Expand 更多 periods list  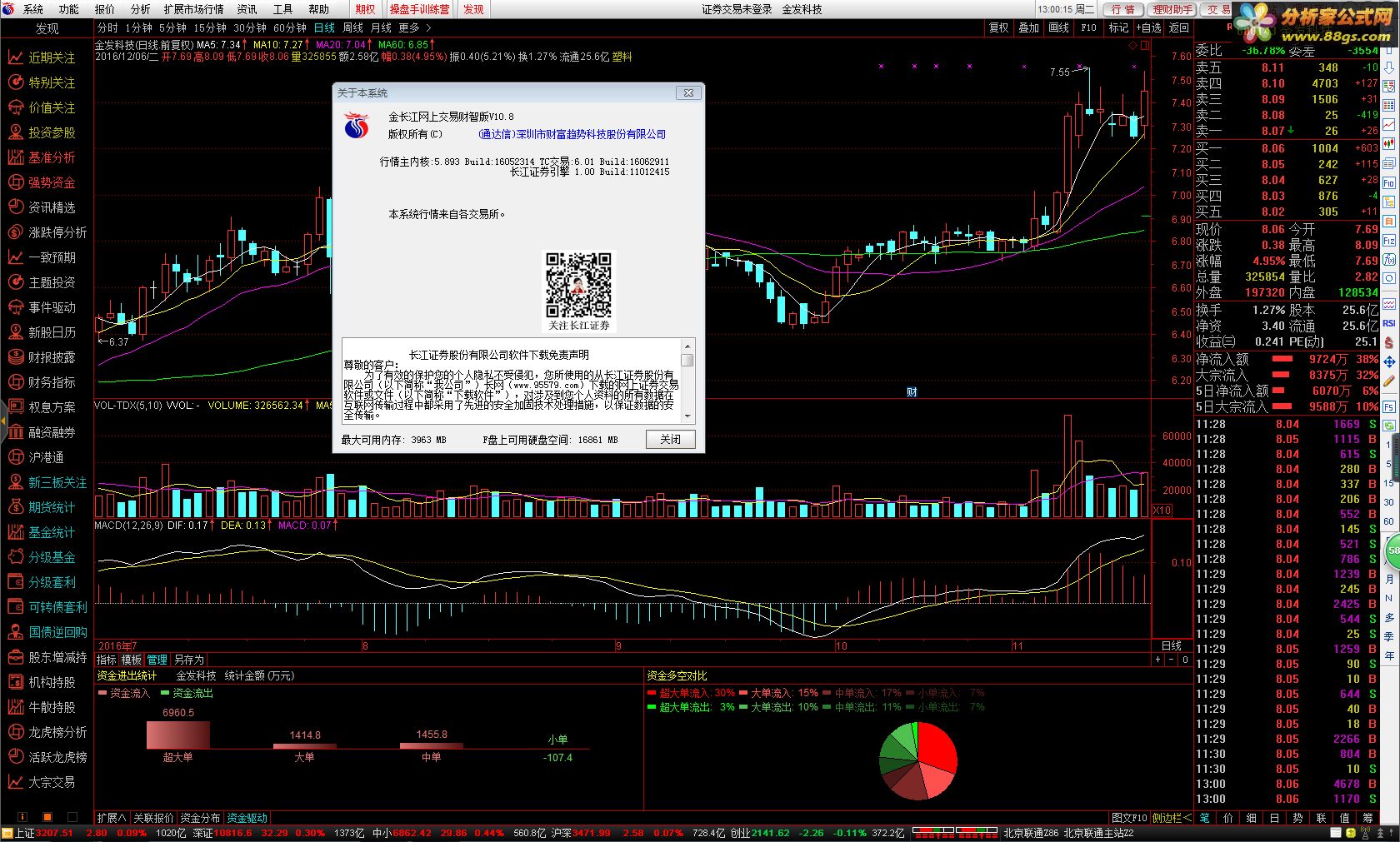click(414, 27)
